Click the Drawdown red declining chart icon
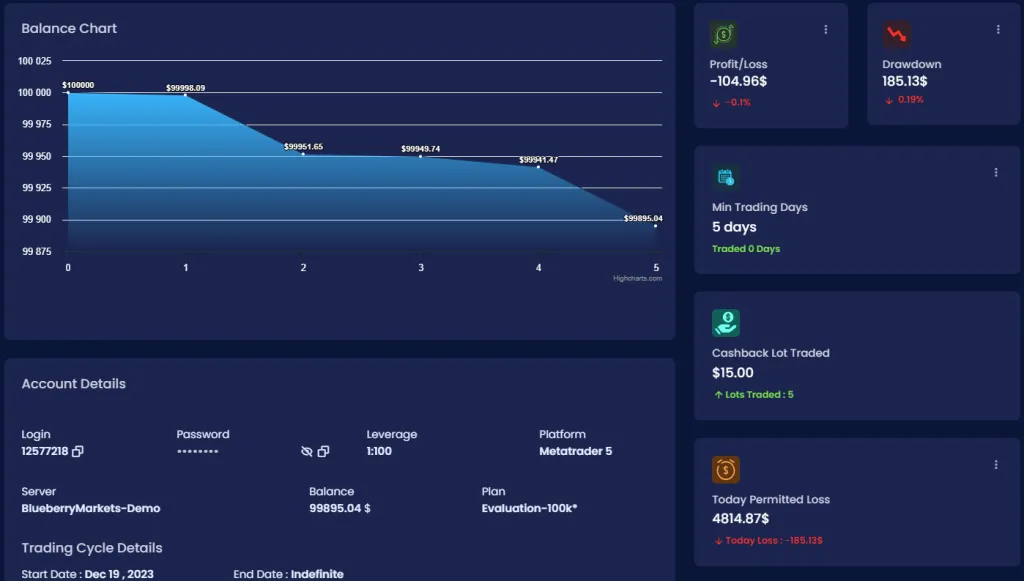1024x581 pixels. pyautogui.click(x=899, y=32)
